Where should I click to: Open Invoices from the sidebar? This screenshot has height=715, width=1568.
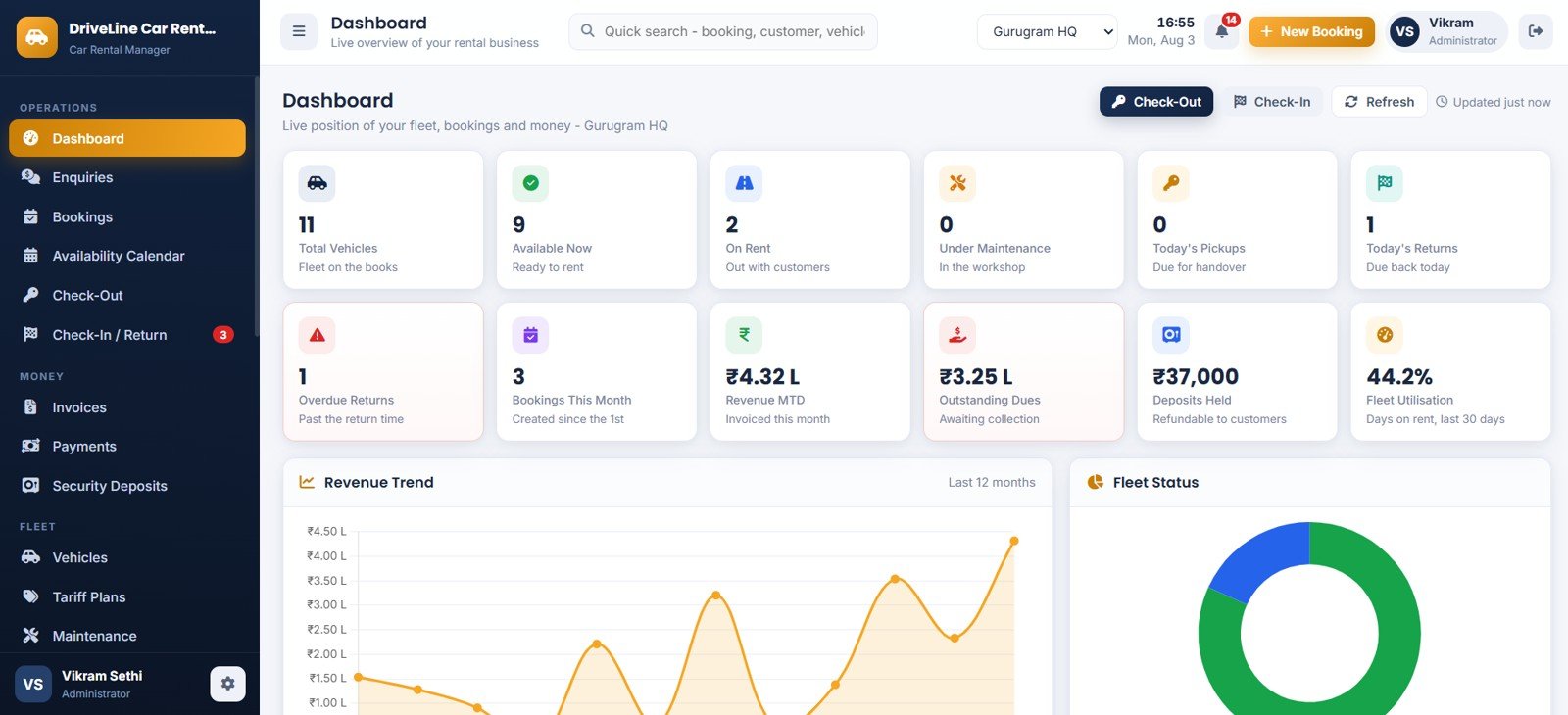127,407
